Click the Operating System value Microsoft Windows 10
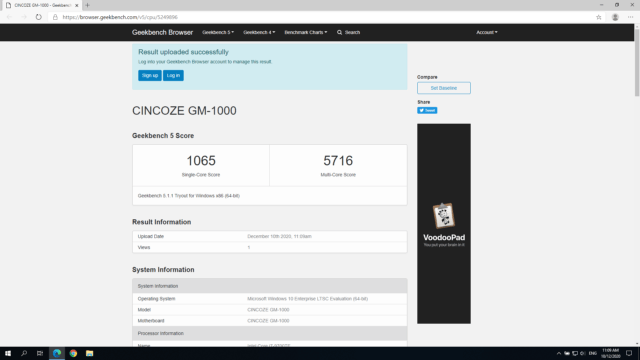The image size is (640, 360). (307, 299)
